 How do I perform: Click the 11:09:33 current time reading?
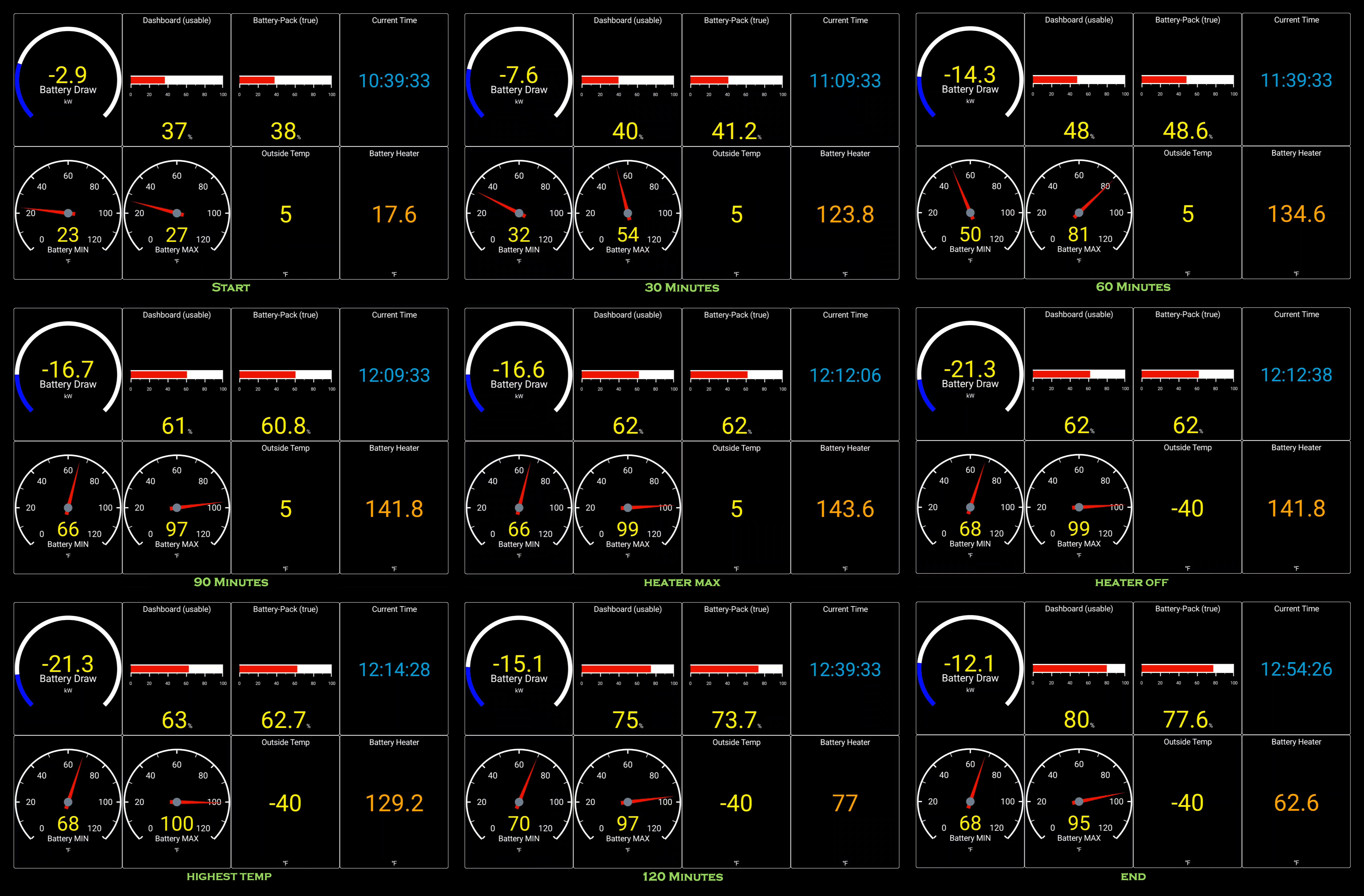pos(845,81)
